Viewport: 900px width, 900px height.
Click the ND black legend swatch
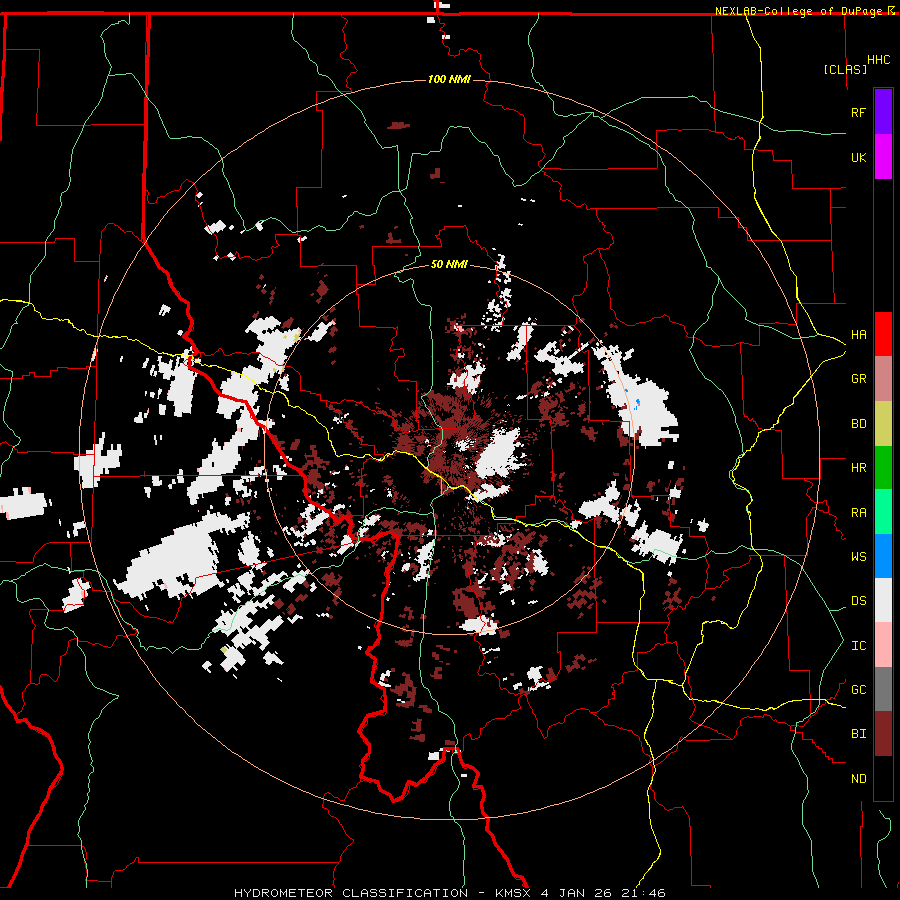pyautogui.click(x=883, y=778)
